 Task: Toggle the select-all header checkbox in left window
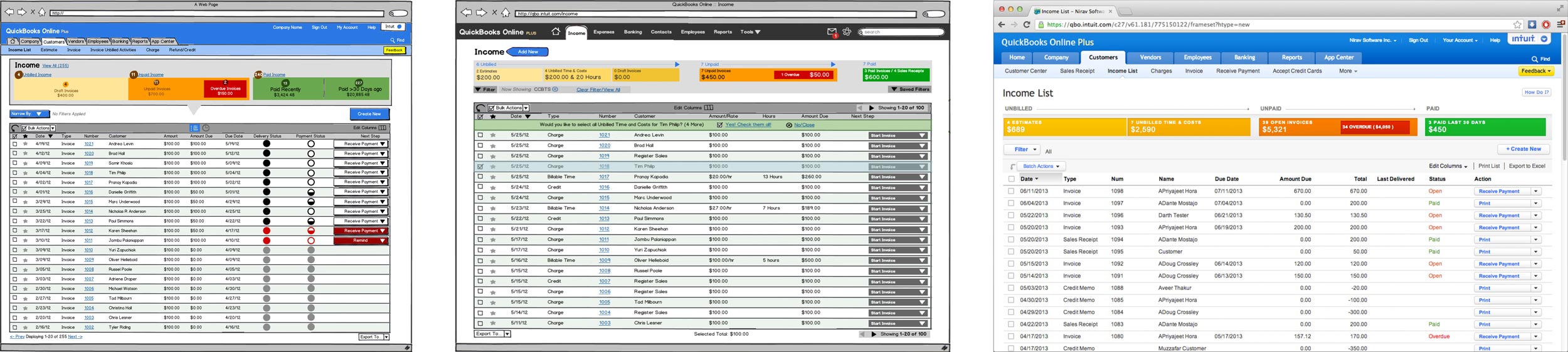coord(15,136)
